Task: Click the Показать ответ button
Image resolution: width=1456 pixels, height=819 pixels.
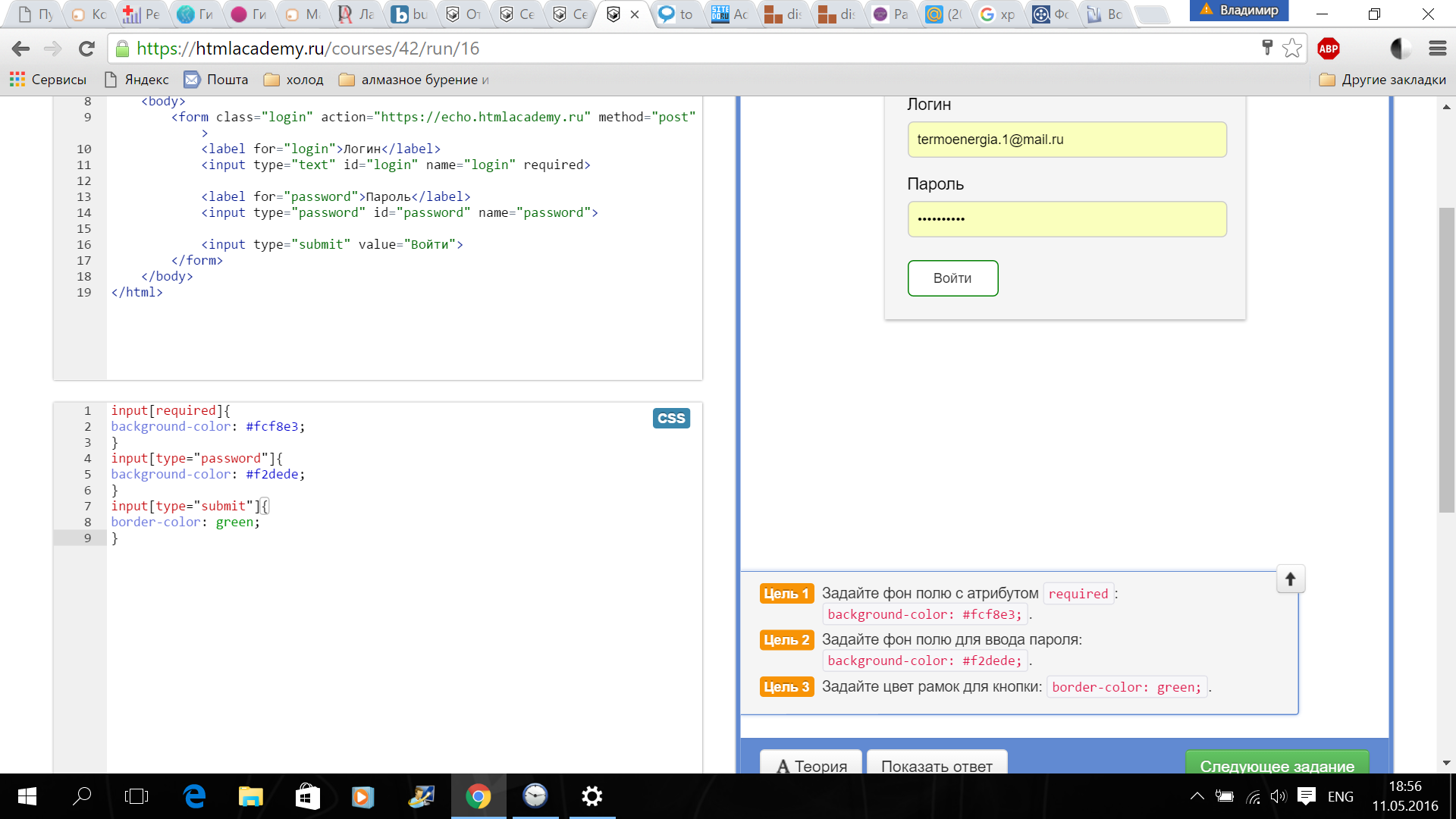Action: pos(937,763)
